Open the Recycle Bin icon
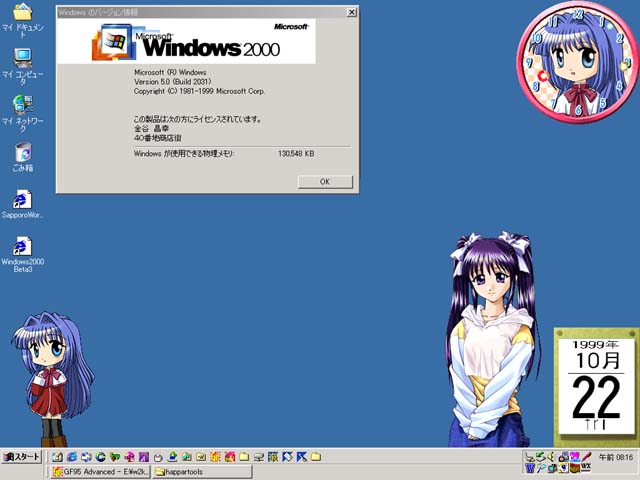The width and height of the screenshot is (640, 480). (x=22, y=153)
